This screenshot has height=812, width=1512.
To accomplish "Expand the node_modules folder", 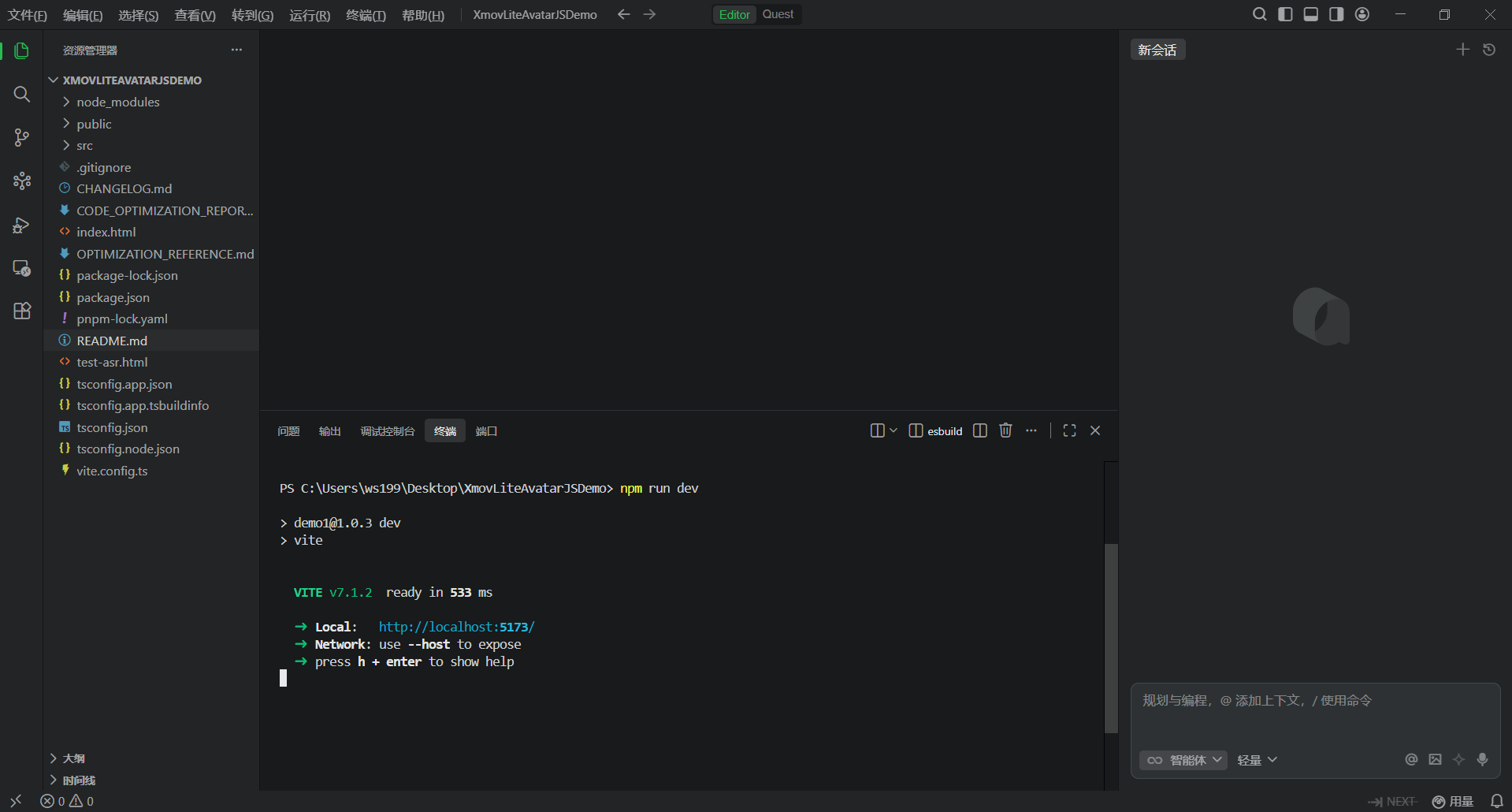I will (151, 102).
